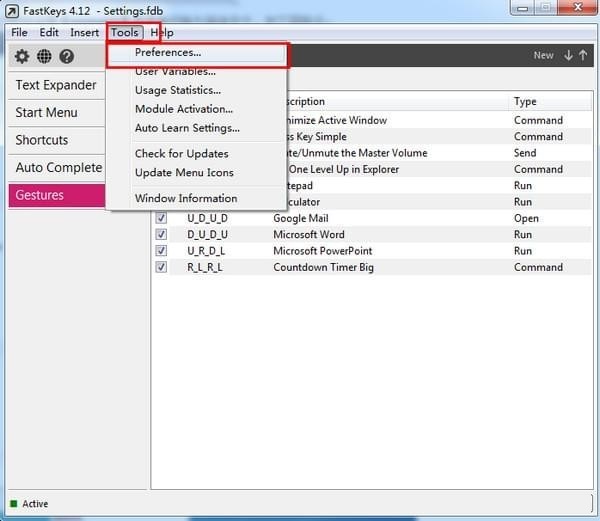
Task: Open Preferences from the Tools menu
Action: (168, 52)
